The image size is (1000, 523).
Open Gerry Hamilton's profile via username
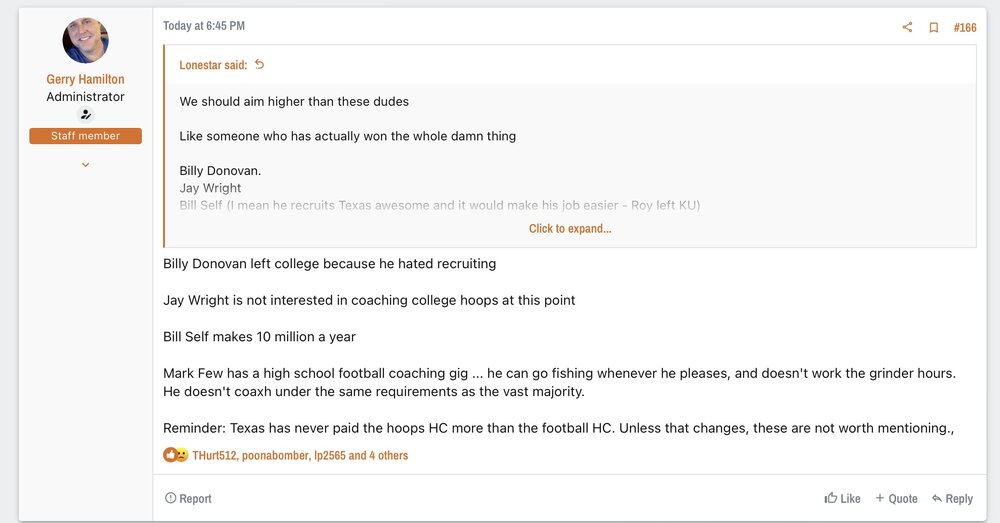point(86,79)
